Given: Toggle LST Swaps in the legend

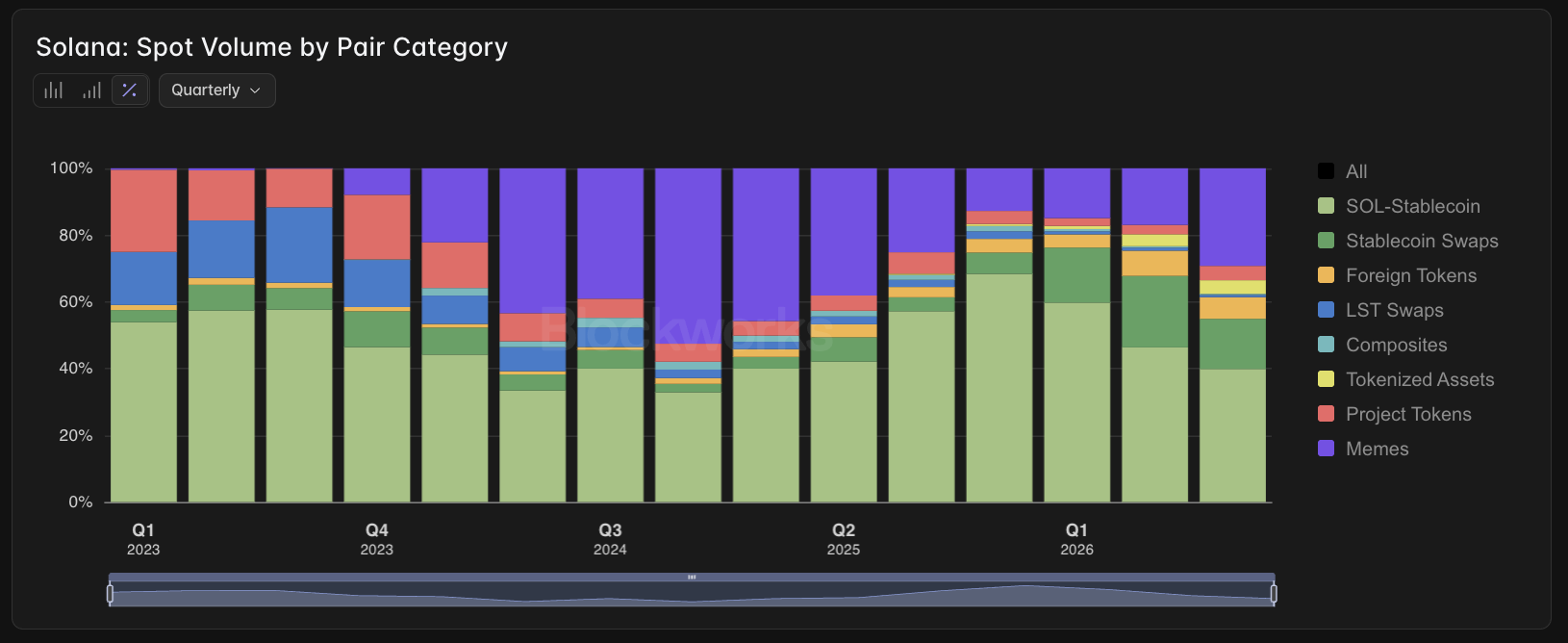Looking at the screenshot, I should coord(1380,310).
